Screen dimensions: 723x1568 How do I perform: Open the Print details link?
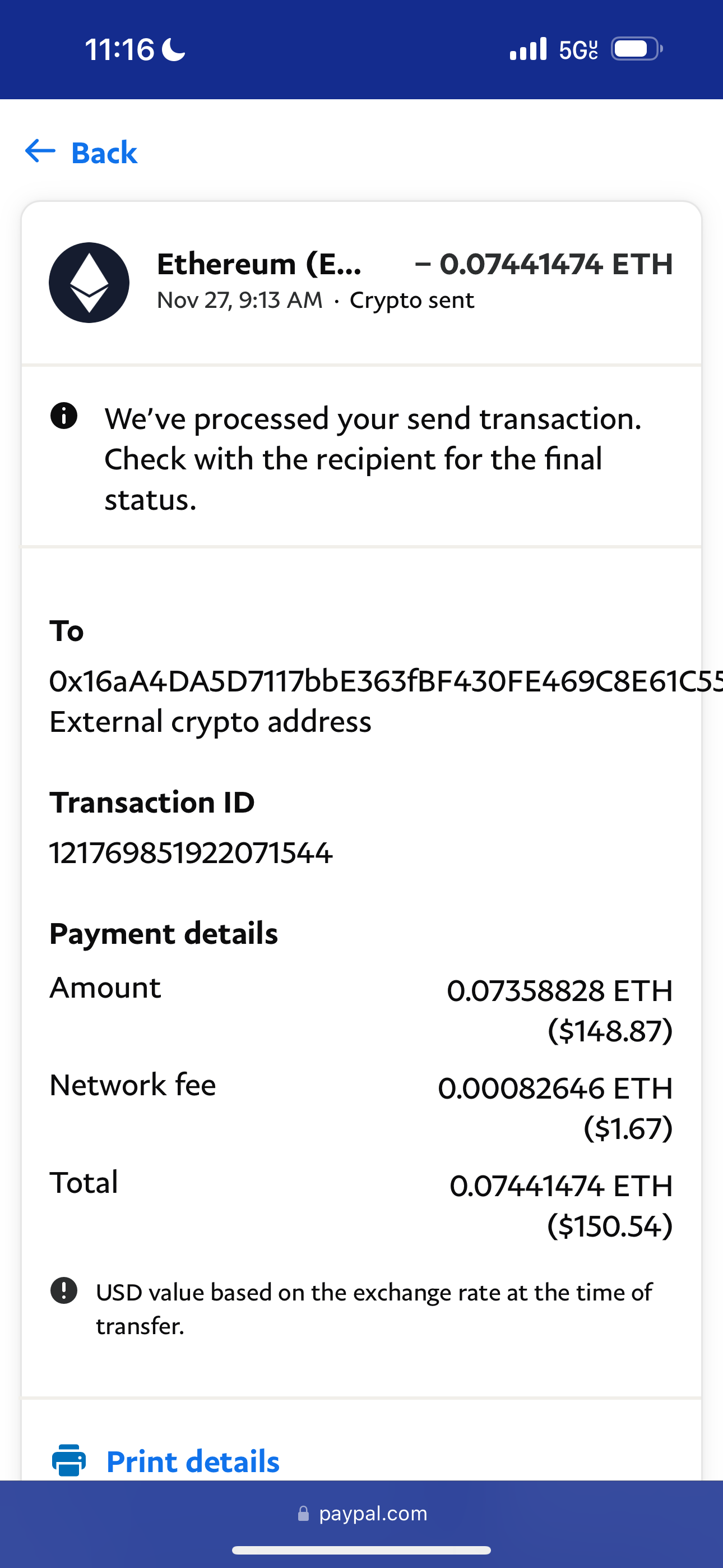(x=193, y=1461)
